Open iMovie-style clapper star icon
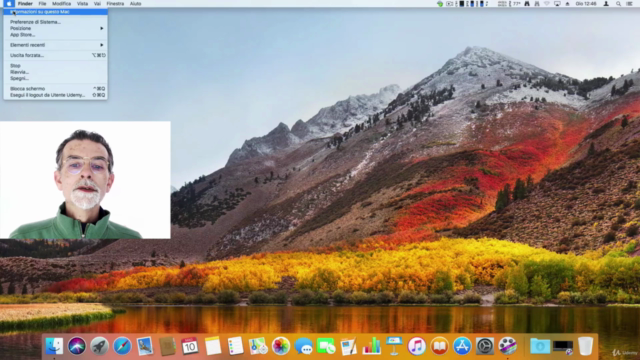The height and width of the screenshot is (360, 640). pos(507,346)
